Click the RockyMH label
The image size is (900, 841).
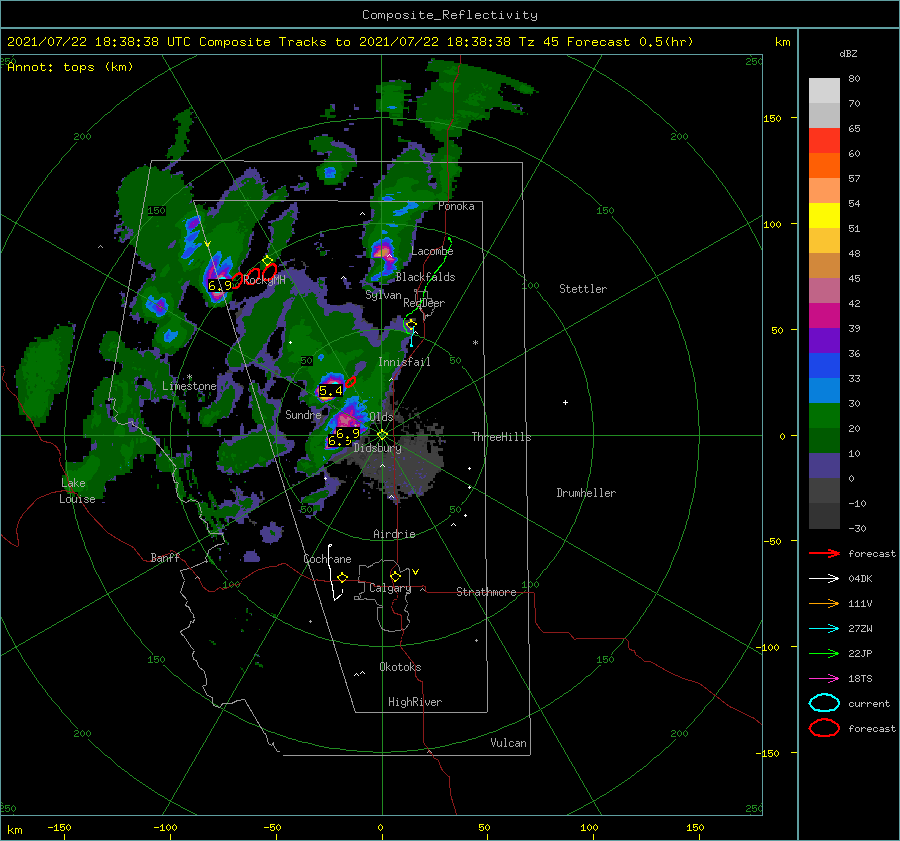pos(264,280)
